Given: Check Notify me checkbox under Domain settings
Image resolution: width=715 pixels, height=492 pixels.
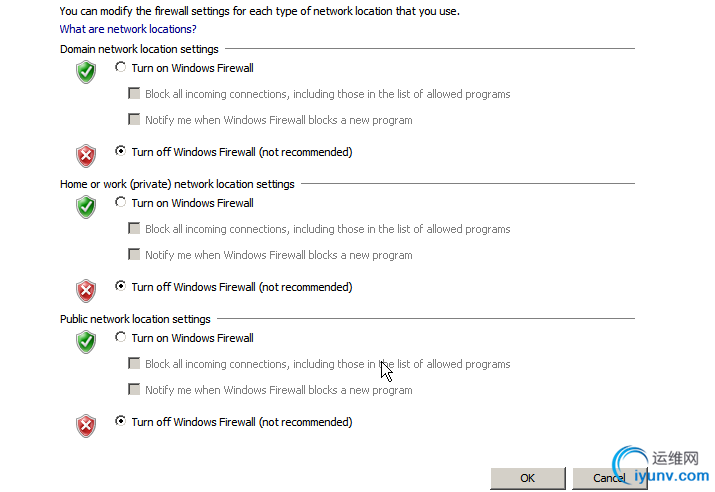Looking at the screenshot, I should [x=135, y=120].
